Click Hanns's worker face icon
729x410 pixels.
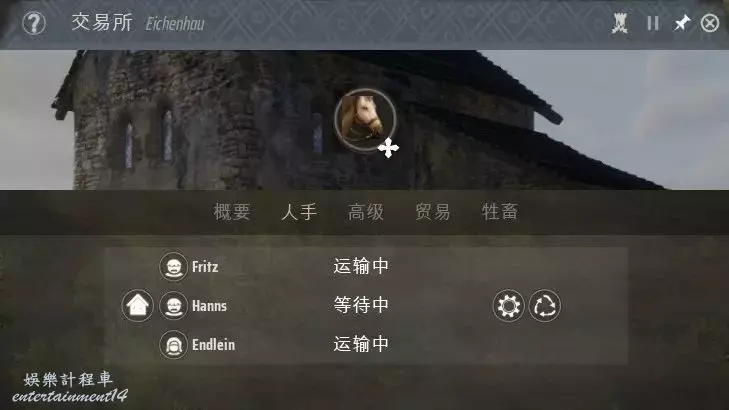pyautogui.click(x=173, y=305)
